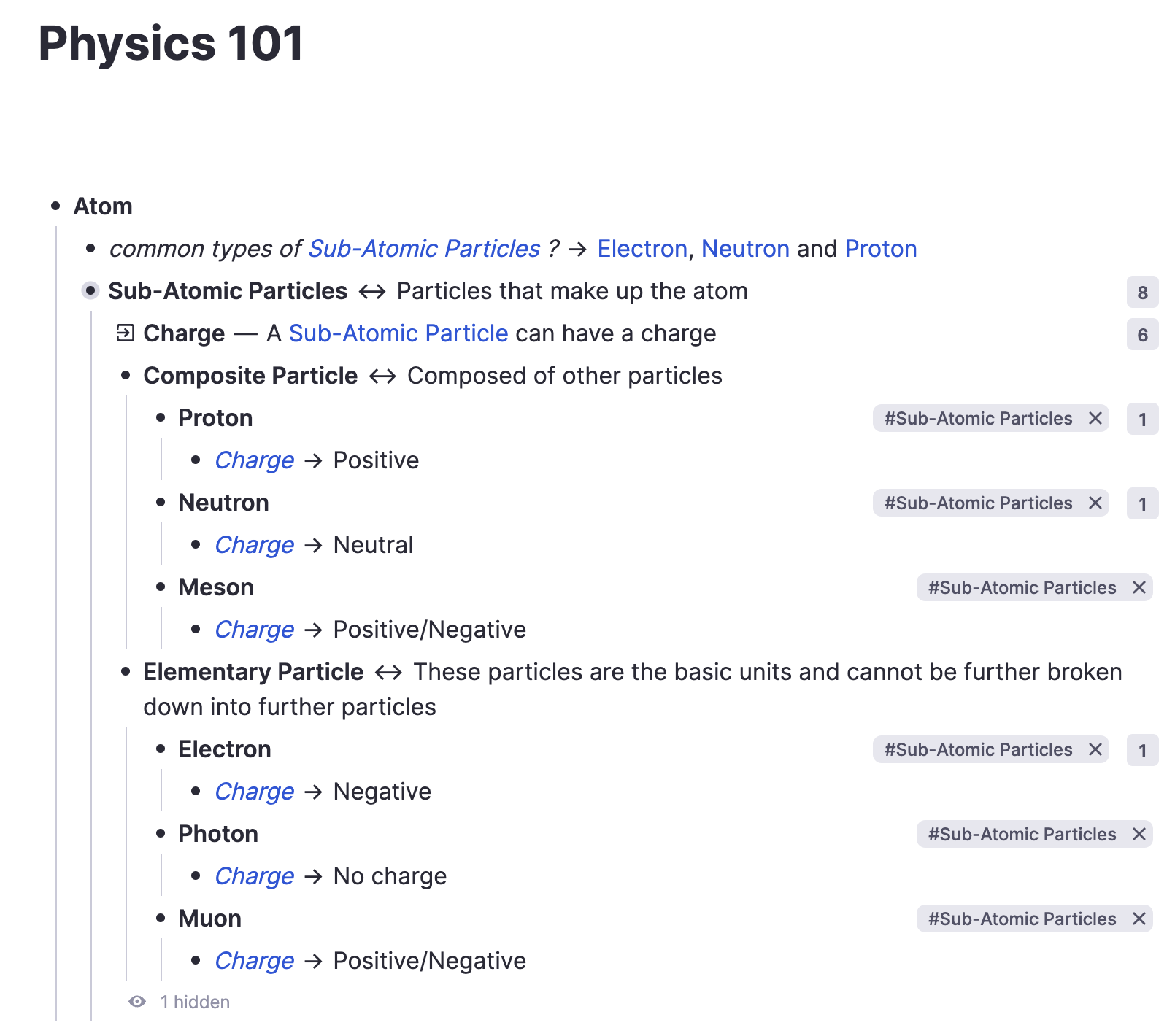Remove the Sub-Atomic Particles tag on Neutron
The height and width of the screenshot is (1036, 1175).
tap(1095, 503)
